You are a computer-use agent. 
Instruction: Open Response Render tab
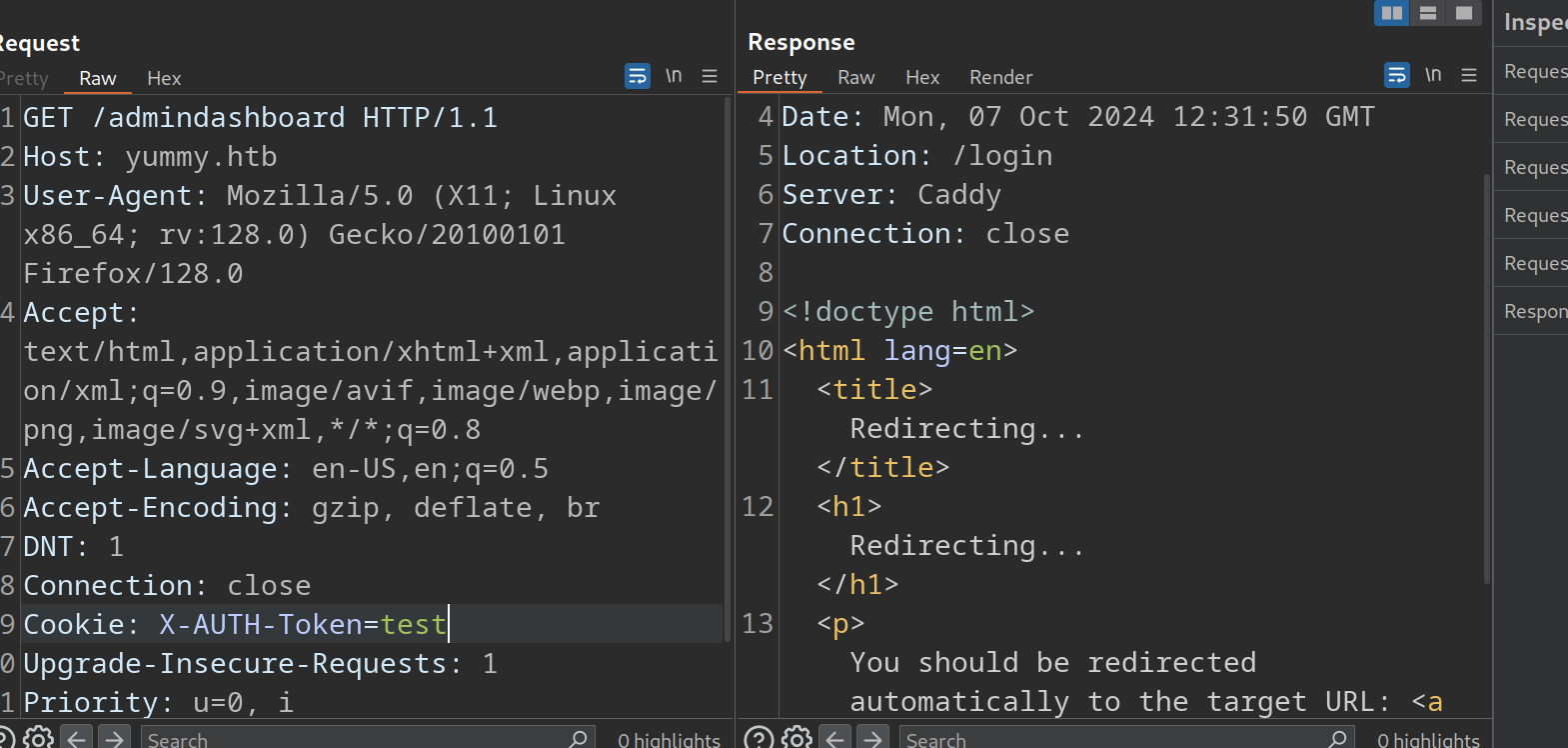pyautogui.click(x=1000, y=77)
